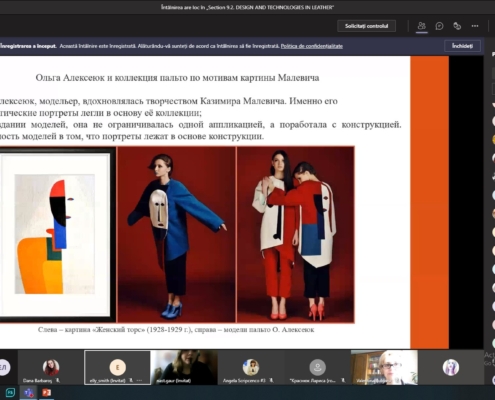
Task: Click the ЕЛ initials avatar tile
Action: tap(4, 367)
